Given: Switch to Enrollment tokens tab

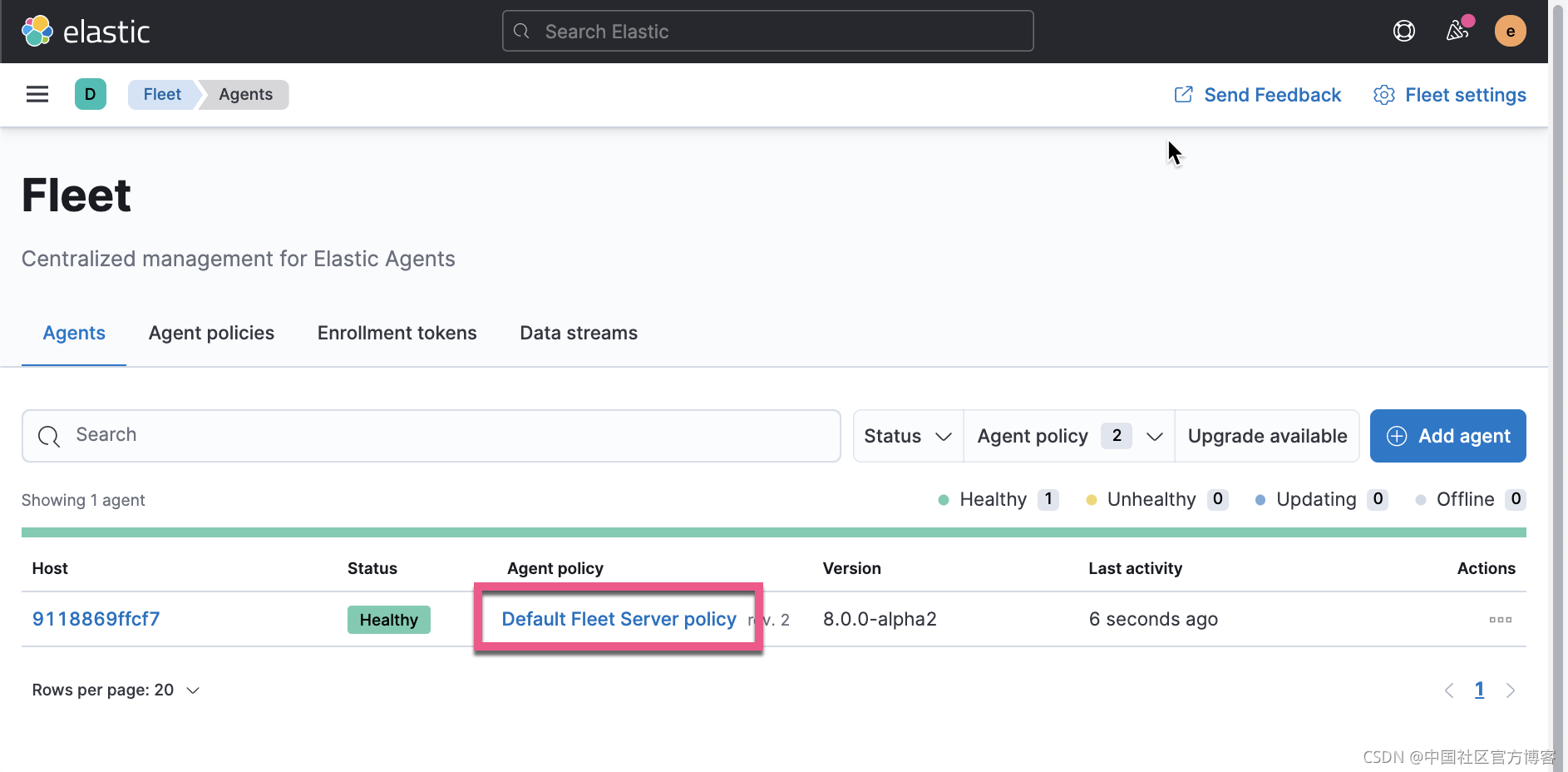Looking at the screenshot, I should (x=397, y=333).
